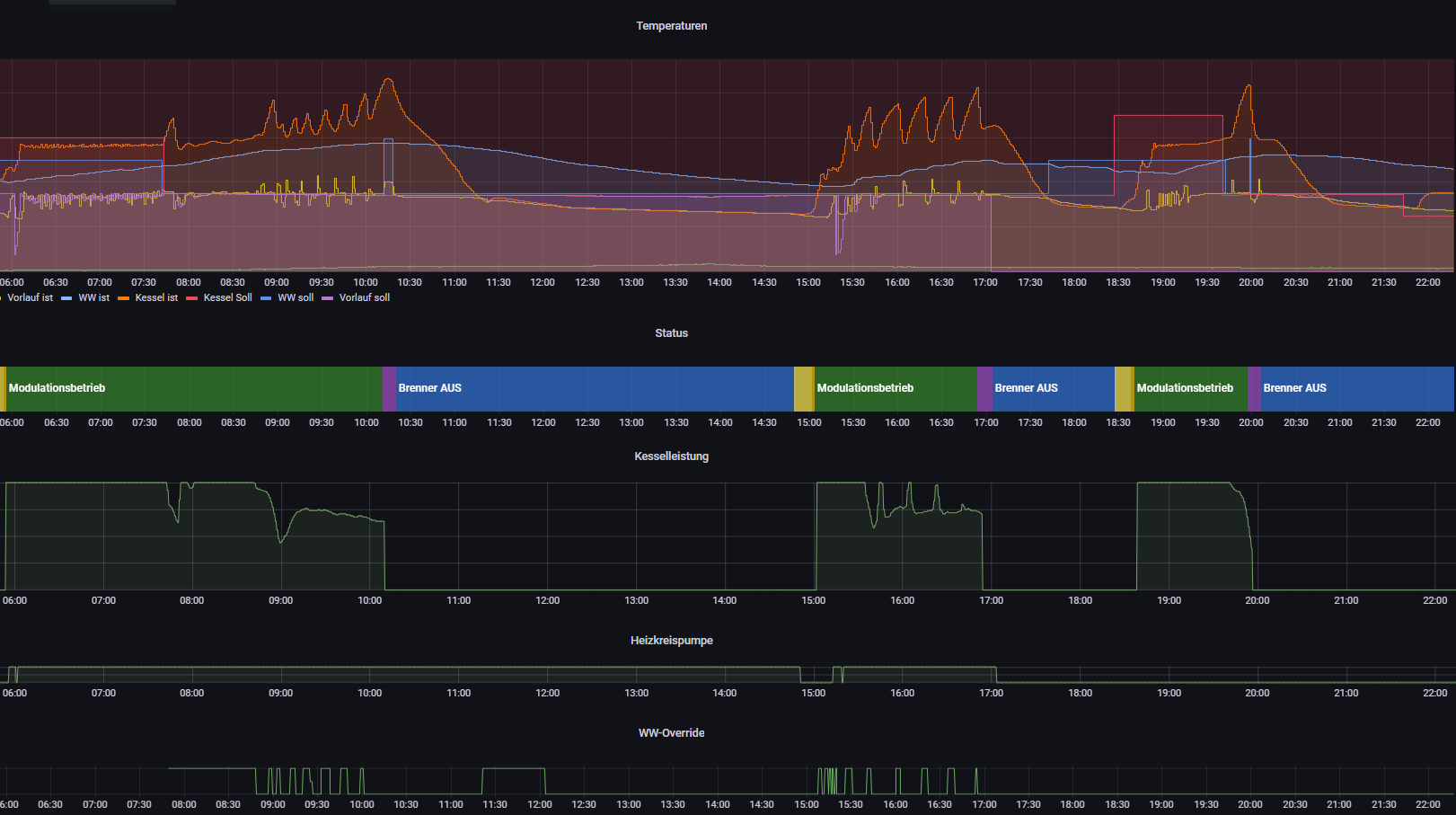Open the Temperaturen panel title menu
This screenshot has height=815, width=1456.
coord(671,26)
